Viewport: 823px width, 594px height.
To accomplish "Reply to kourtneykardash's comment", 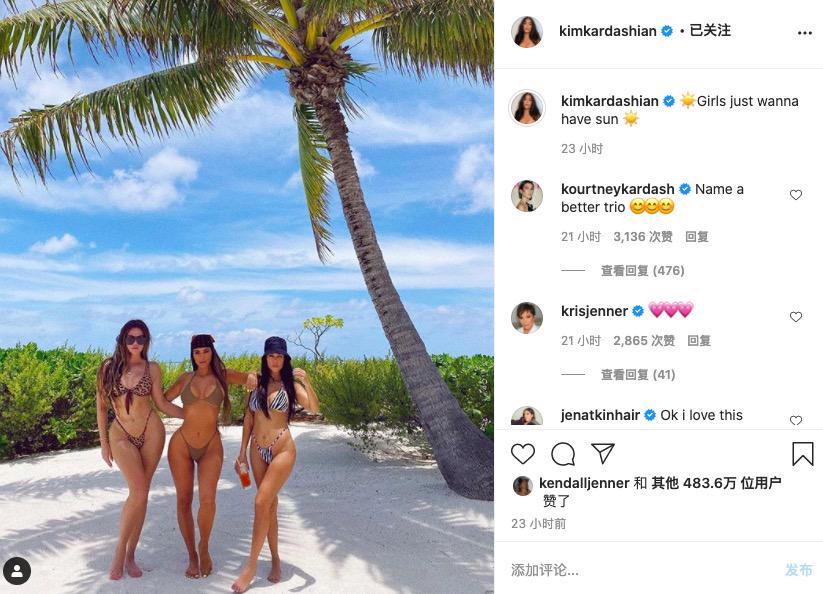I will click(x=697, y=237).
